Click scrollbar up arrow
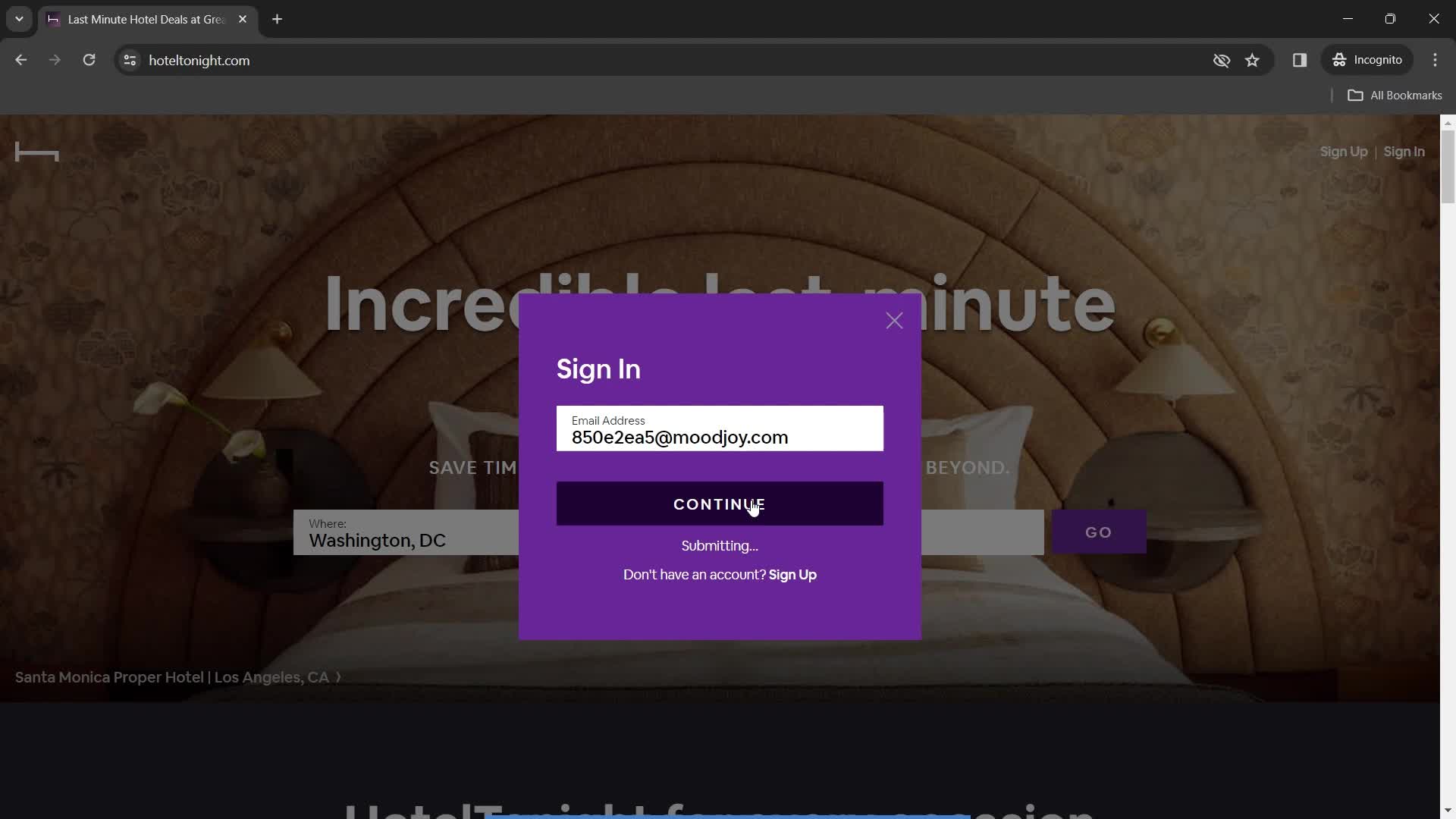Screen dimensions: 1456x819 (x=1448, y=122)
